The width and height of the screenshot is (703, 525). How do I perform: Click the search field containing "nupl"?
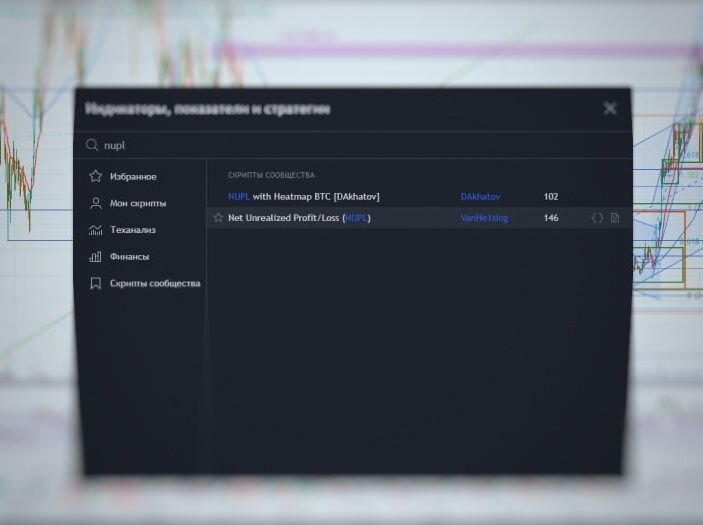(x=353, y=145)
